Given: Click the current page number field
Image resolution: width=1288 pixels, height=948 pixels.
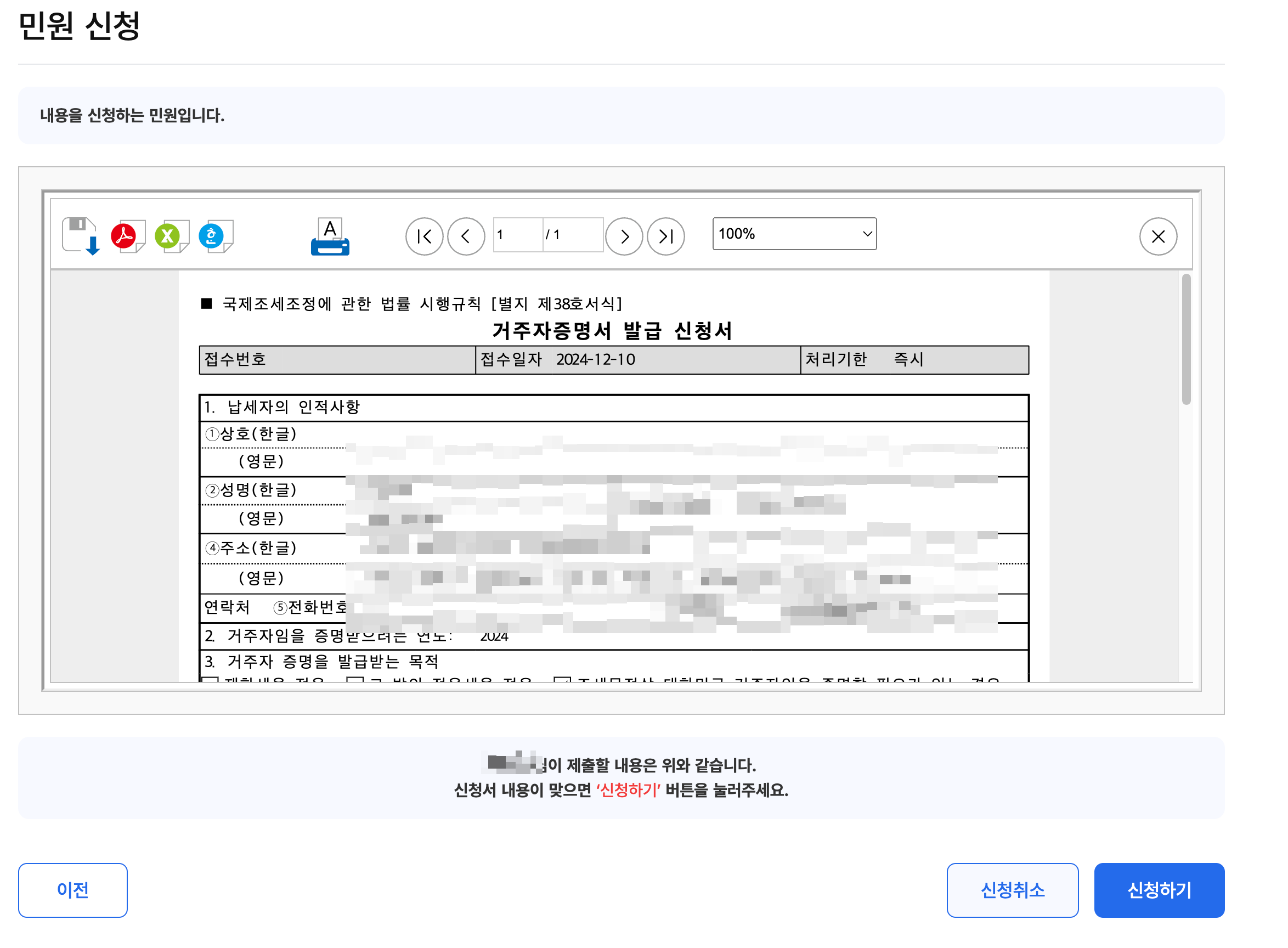Looking at the screenshot, I should tap(517, 235).
